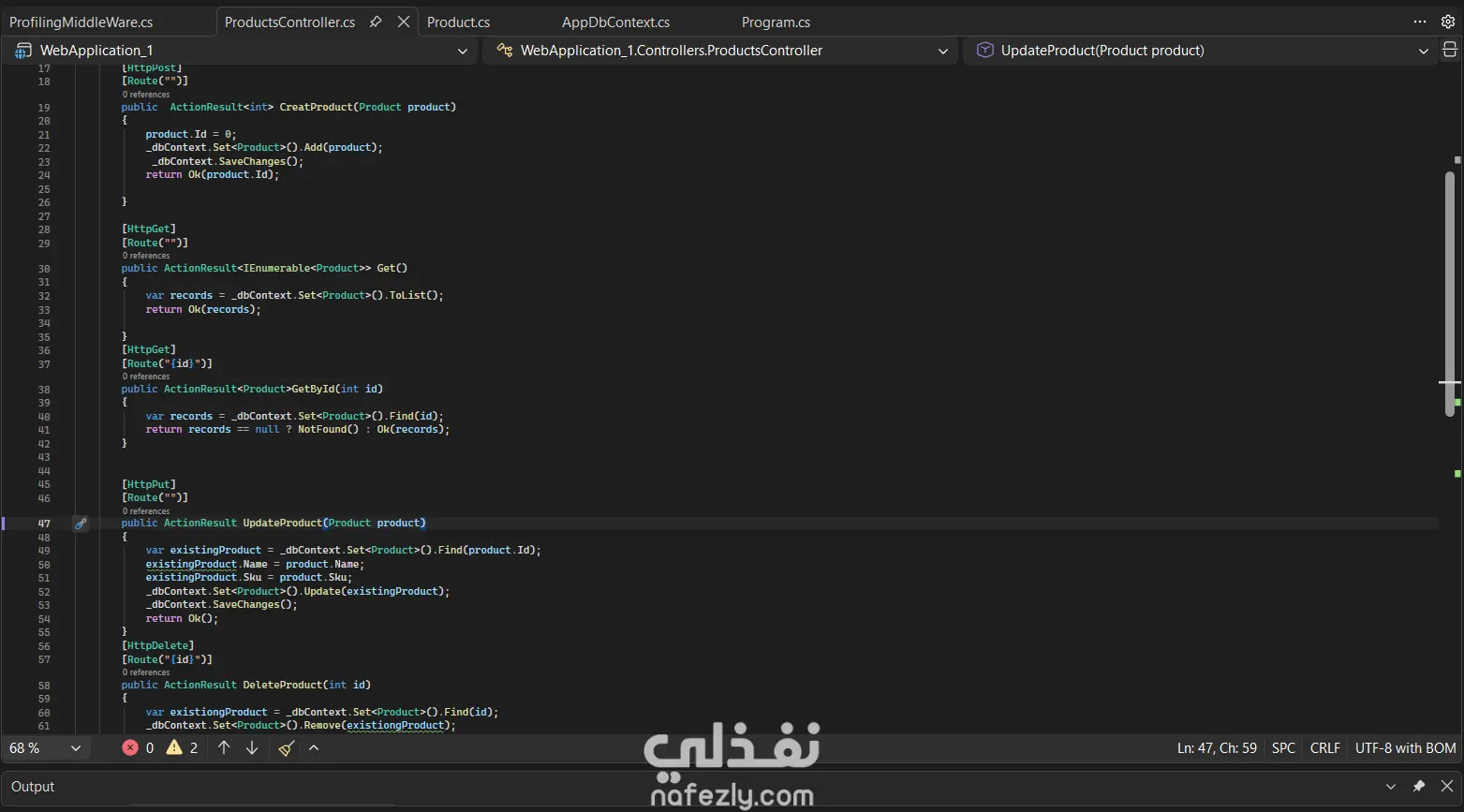Expand code cleanup options chevron

(314, 747)
